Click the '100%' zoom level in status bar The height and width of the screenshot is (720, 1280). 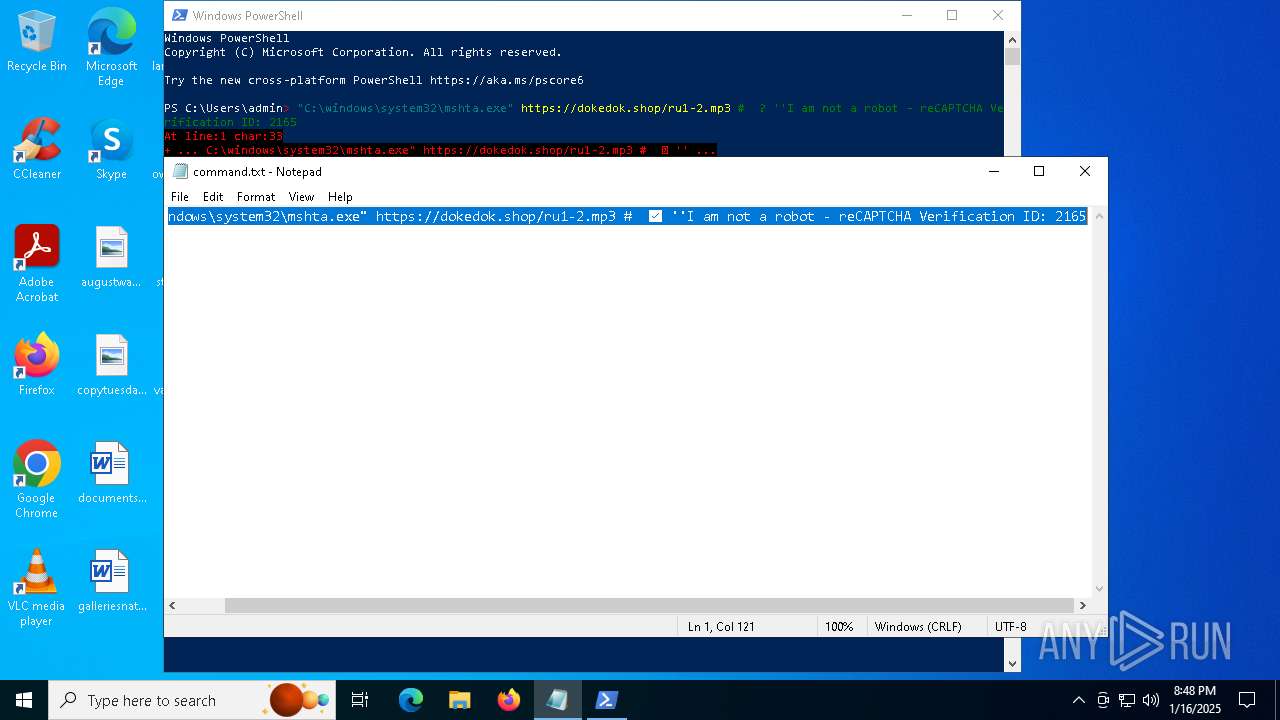point(839,627)
